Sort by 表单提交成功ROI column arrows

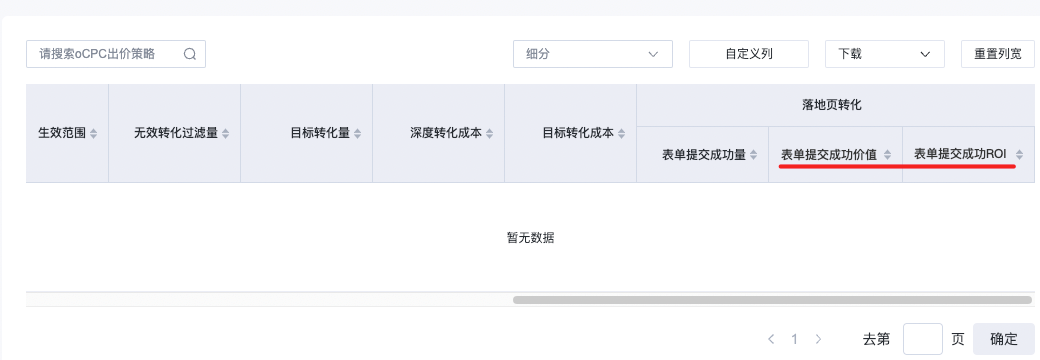click(1019, 155)
